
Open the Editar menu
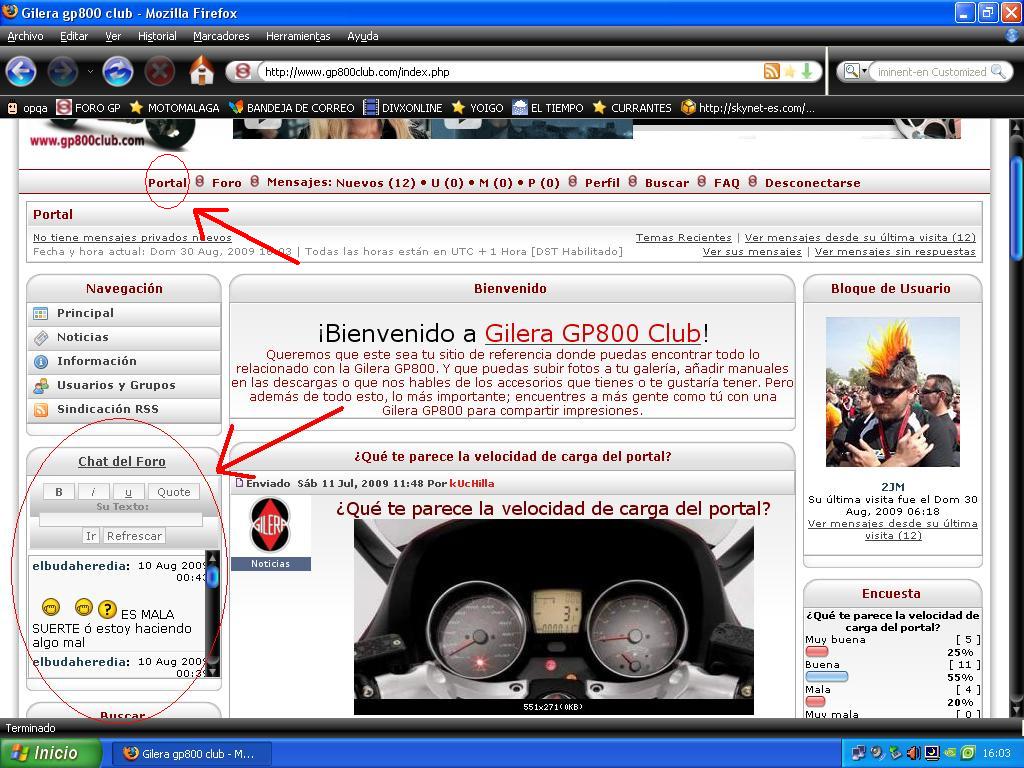click(x=74, y=37)
